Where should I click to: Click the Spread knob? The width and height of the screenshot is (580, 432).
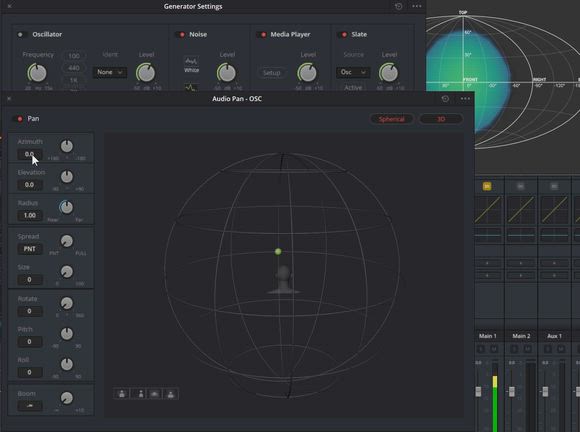[67, 241]
